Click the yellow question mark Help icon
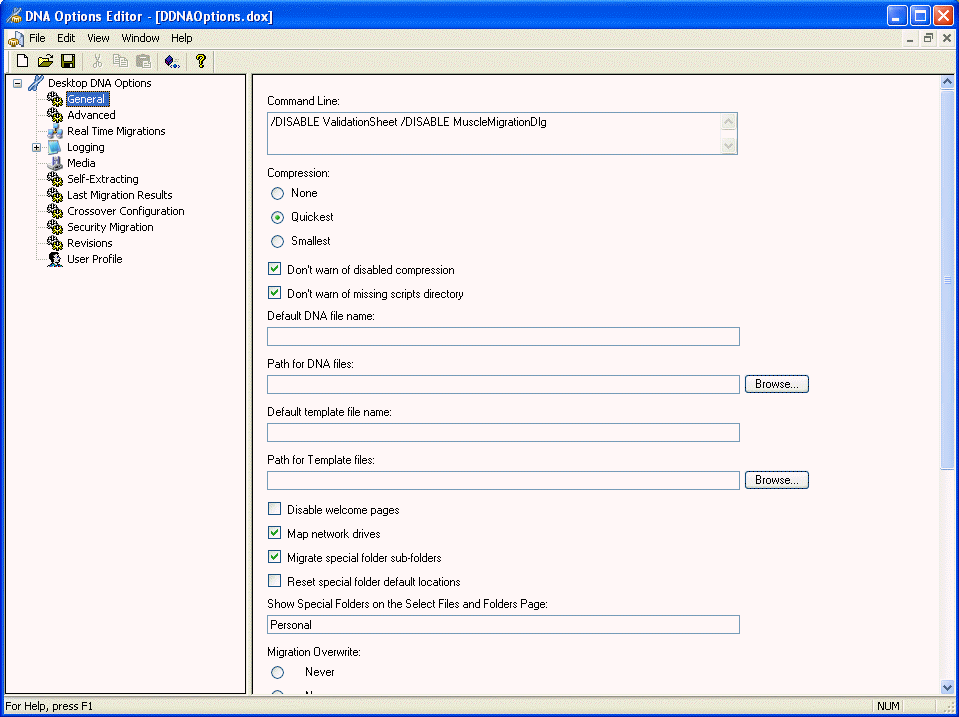959x717 pixels. coord(201,61)
